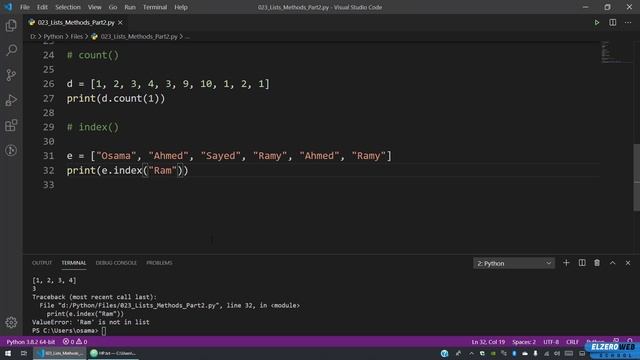Click the "# index()" comment on line 29
This screenshot has width=640, height=360.
pyautogui.click(x=93, y=127)
